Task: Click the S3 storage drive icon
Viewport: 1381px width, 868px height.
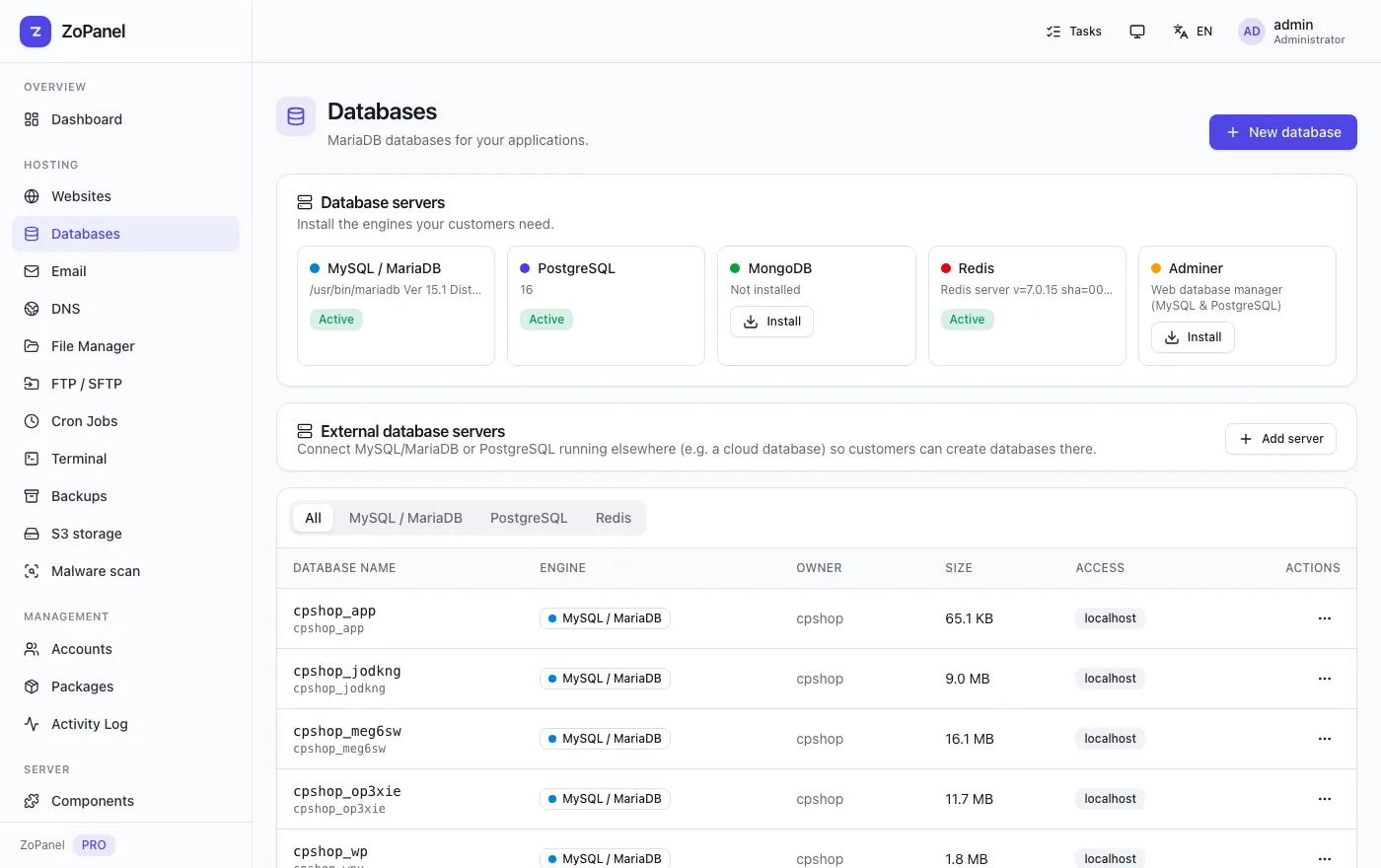Action: [32, 534]
